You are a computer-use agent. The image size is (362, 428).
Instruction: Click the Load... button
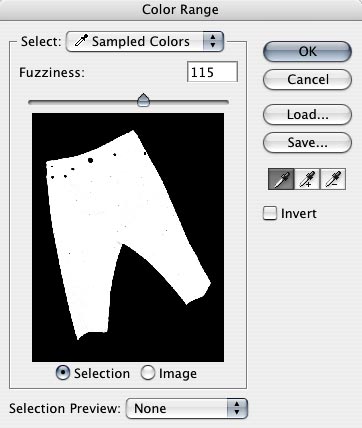click(307, 114)
